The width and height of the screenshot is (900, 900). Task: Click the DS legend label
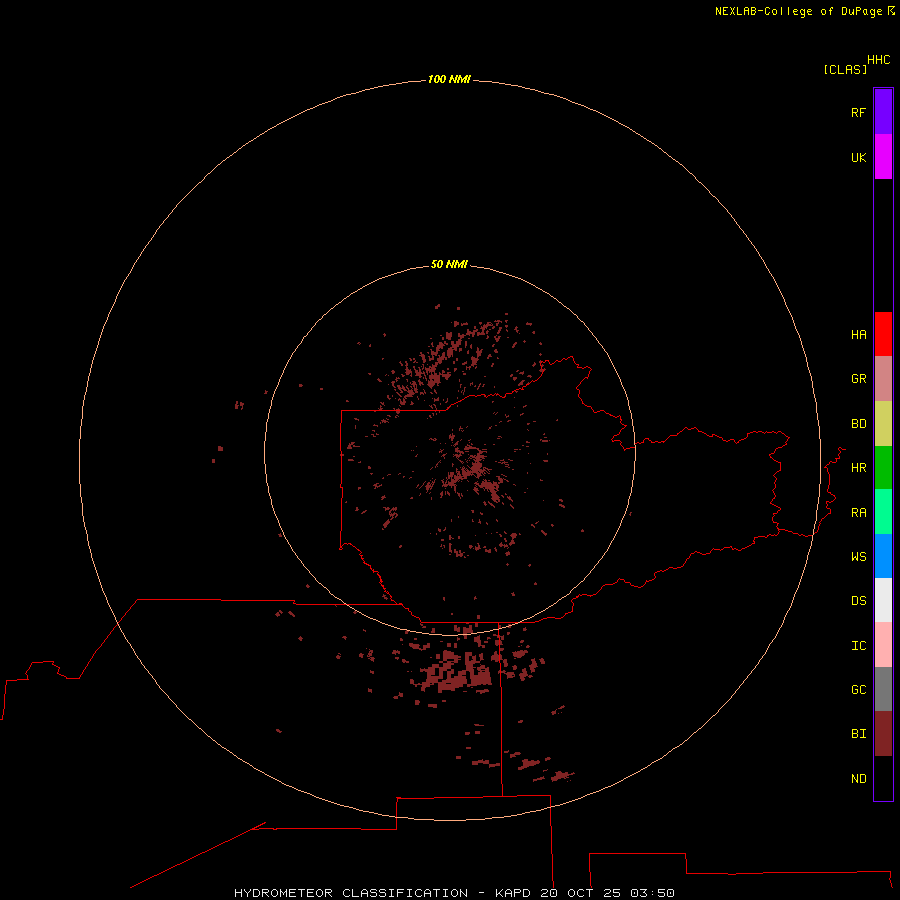[858, 601]
